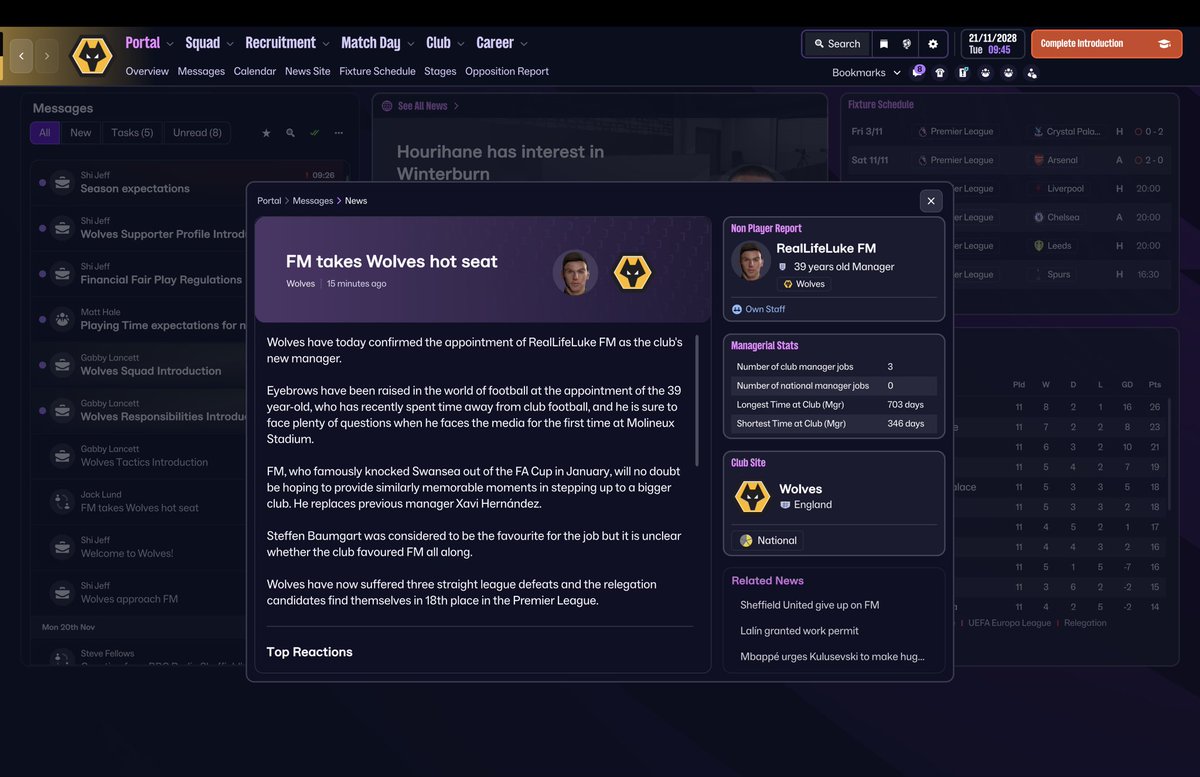1200x777 pixels.
Task: Open the Squad main menu
Action: 203,43
